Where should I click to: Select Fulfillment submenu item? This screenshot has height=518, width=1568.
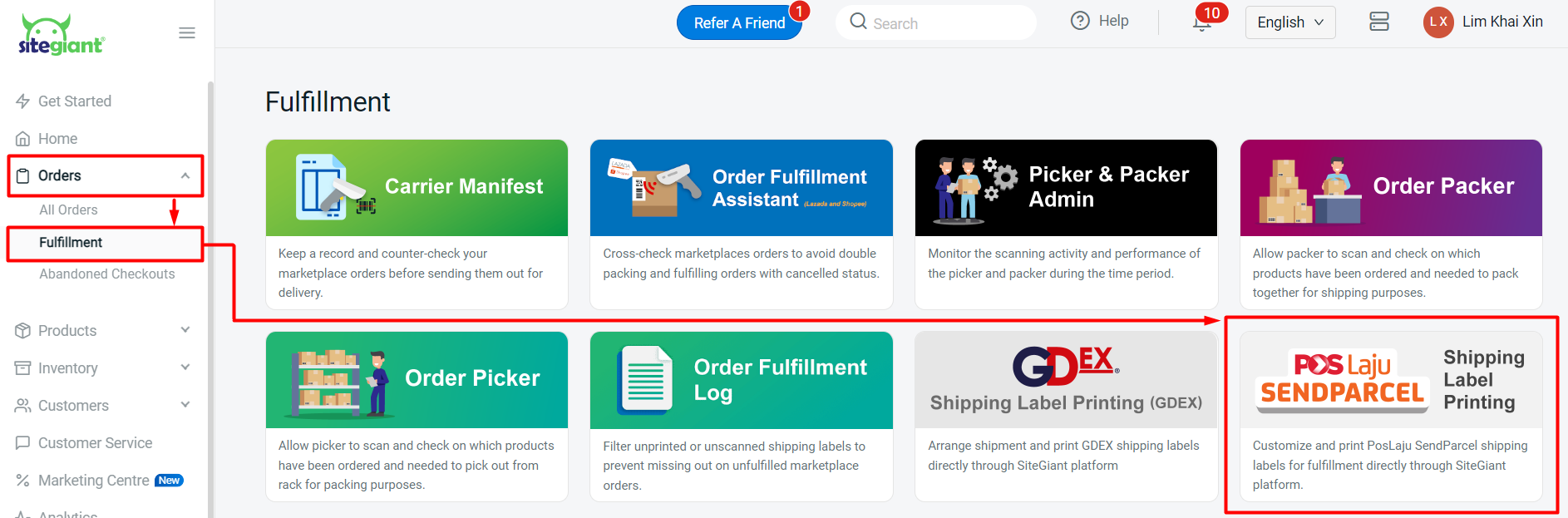[x=71, y=243]
